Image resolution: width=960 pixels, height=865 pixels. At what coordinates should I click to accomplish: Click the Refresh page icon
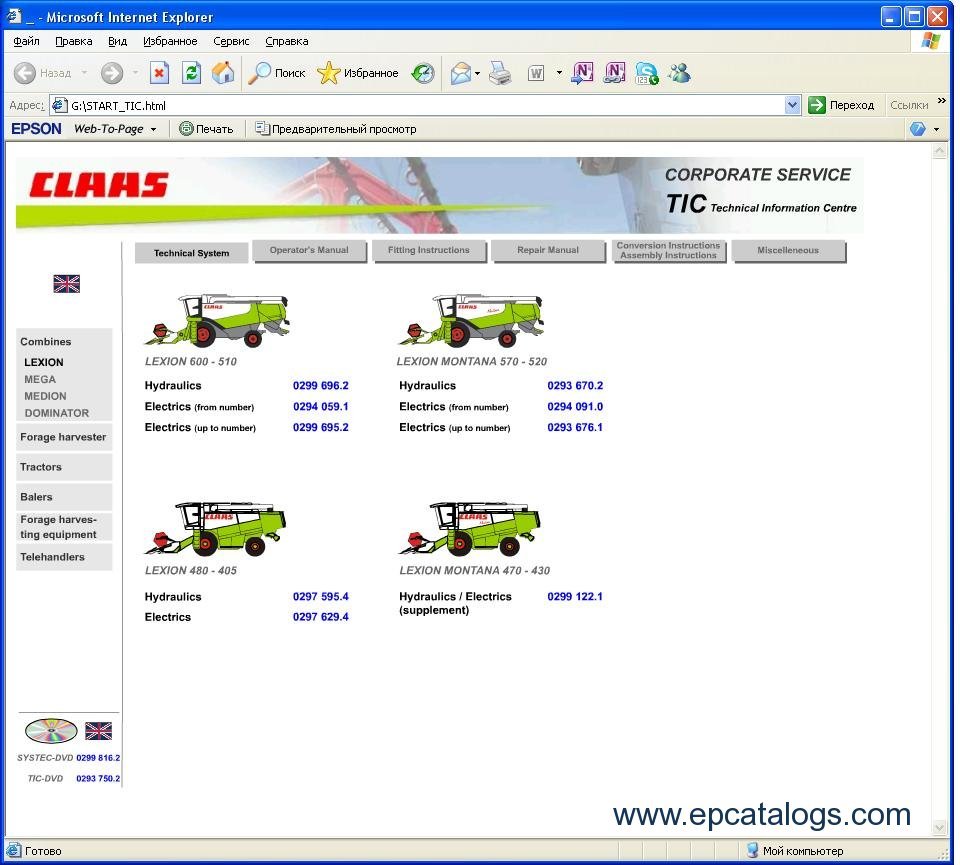point(192,73)
